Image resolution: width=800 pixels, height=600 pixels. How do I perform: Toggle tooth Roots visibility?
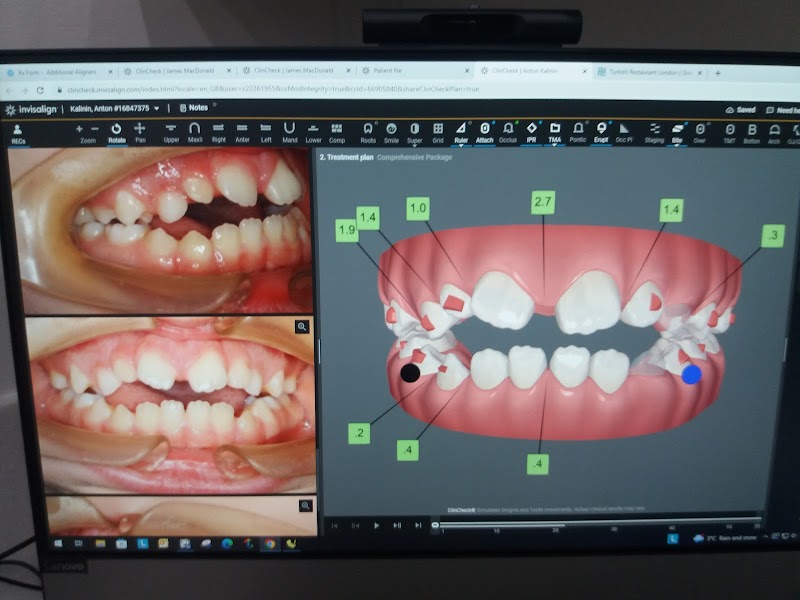point(367,132)
